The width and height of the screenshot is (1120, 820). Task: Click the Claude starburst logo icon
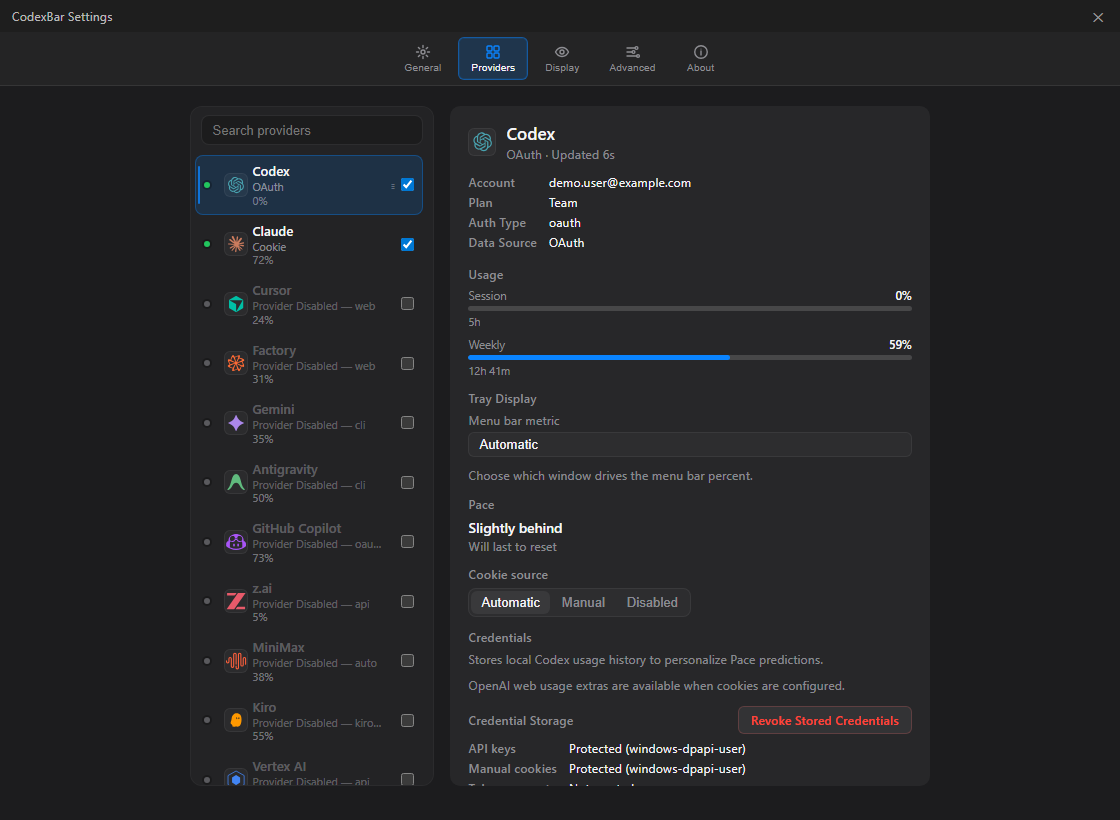point(236,244)
